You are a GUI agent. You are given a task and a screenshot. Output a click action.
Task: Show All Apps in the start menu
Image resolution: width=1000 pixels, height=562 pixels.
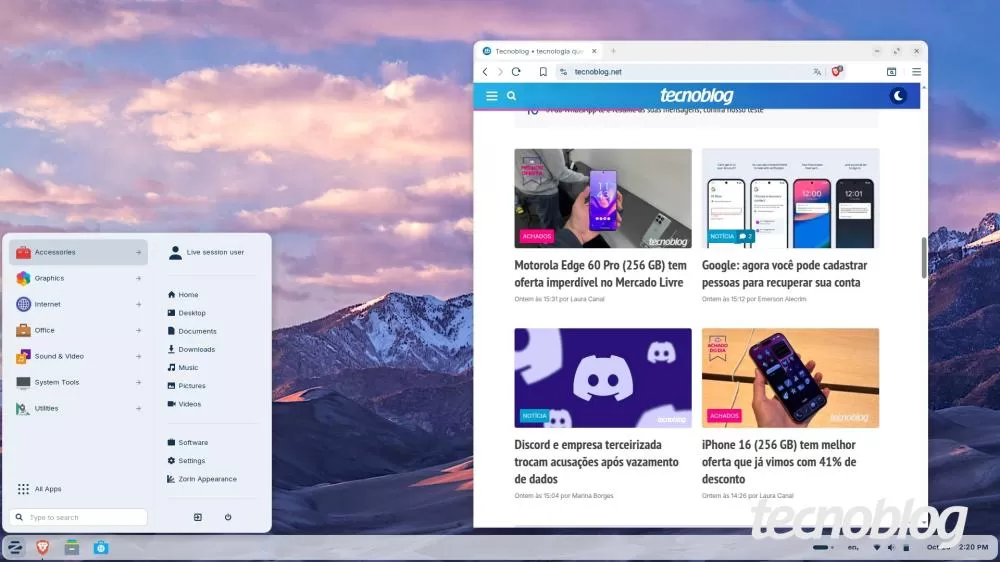[x=40, y=489]
